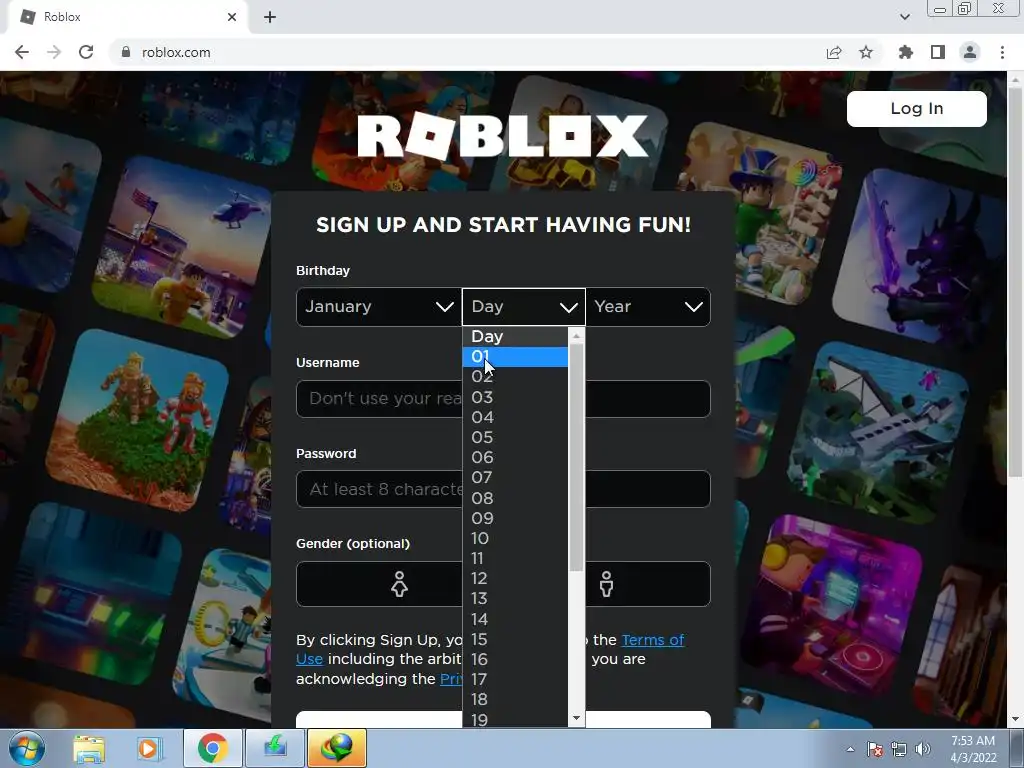This screenshot has width=1024, height=768.
Task: Open the tab search chevron
Action: [904, 17]
